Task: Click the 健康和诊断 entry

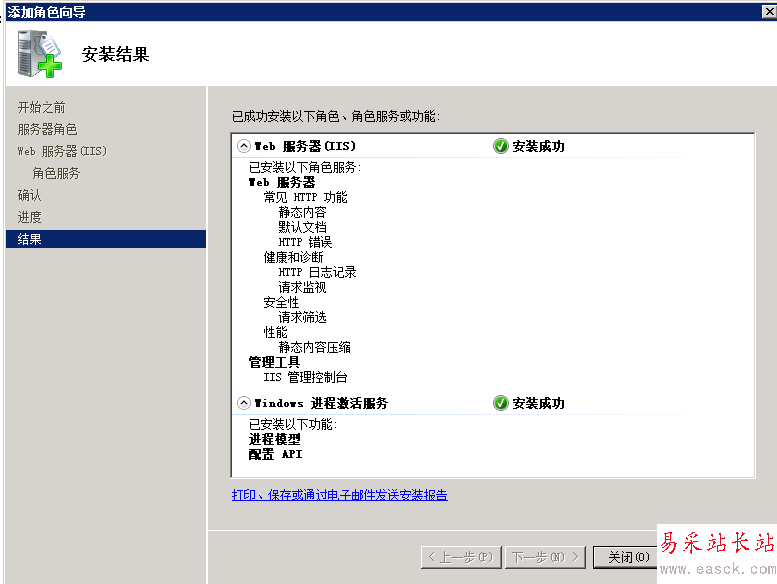Action: (x=293, y=257)
